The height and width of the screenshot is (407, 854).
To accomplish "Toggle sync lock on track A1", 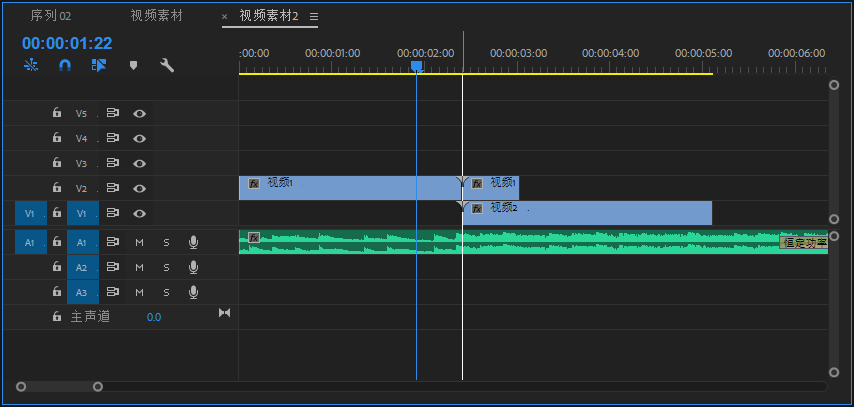I will [x=112, y=242].
